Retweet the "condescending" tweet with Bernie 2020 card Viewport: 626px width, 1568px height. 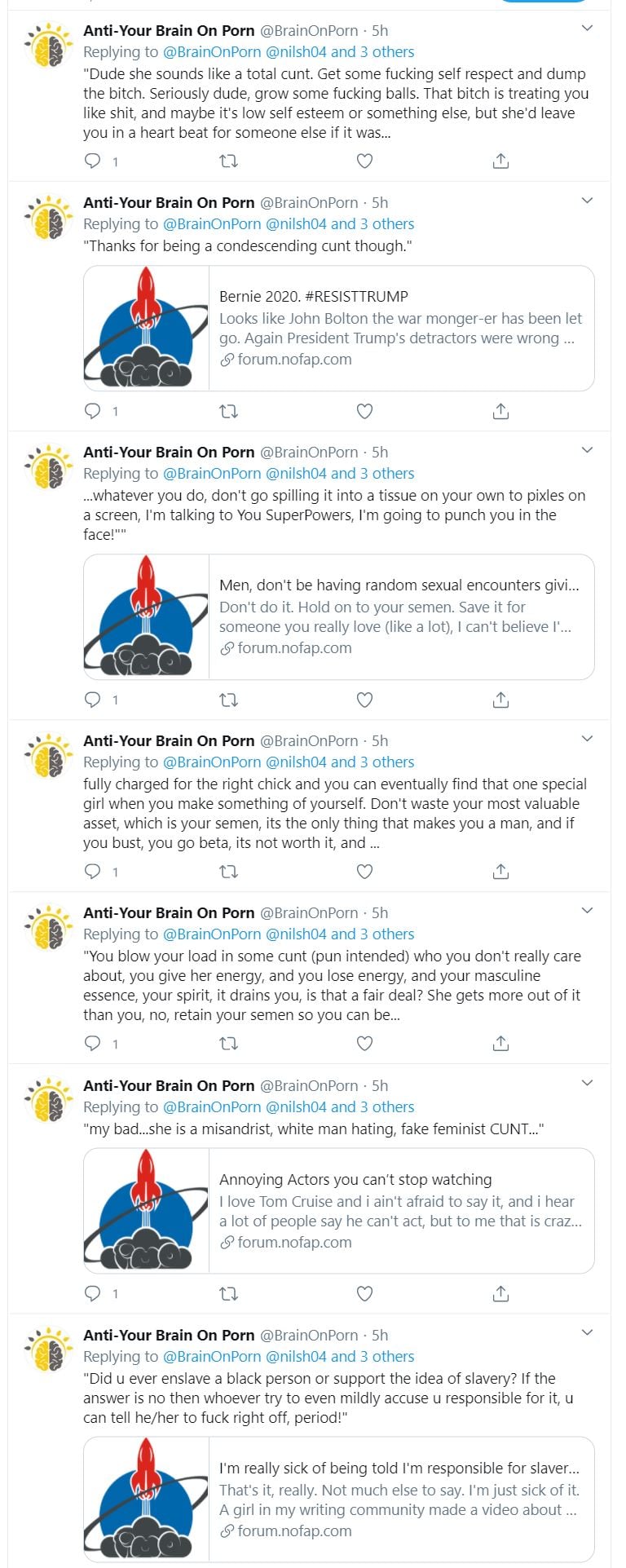tap(229, 411)
